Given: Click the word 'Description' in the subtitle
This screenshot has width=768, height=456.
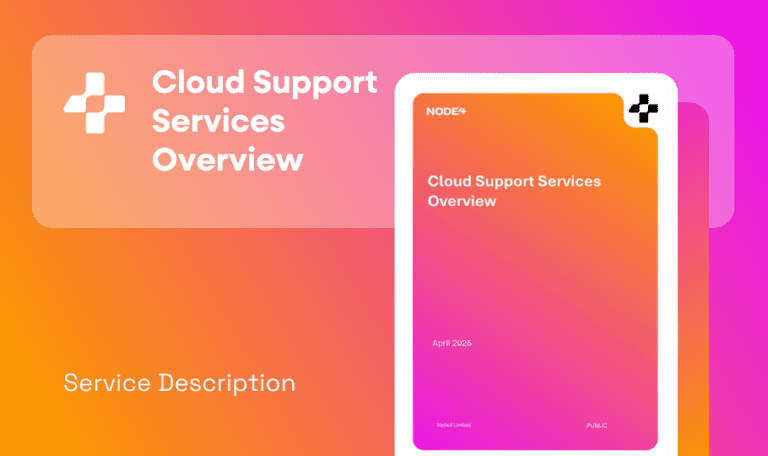Looking at the screenshot, I should coord(226,383).
